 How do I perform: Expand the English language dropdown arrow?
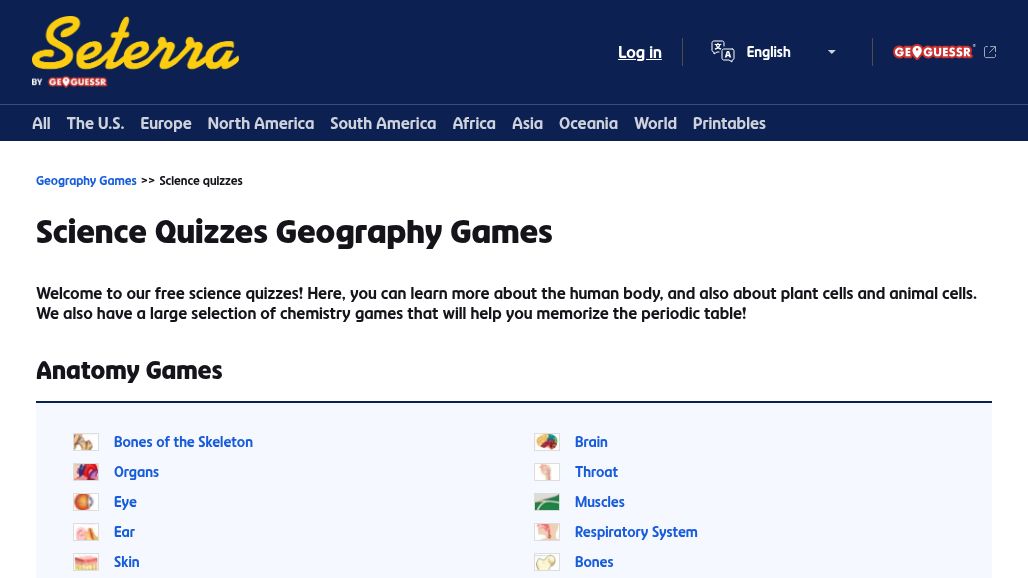(x=831, y=52)
